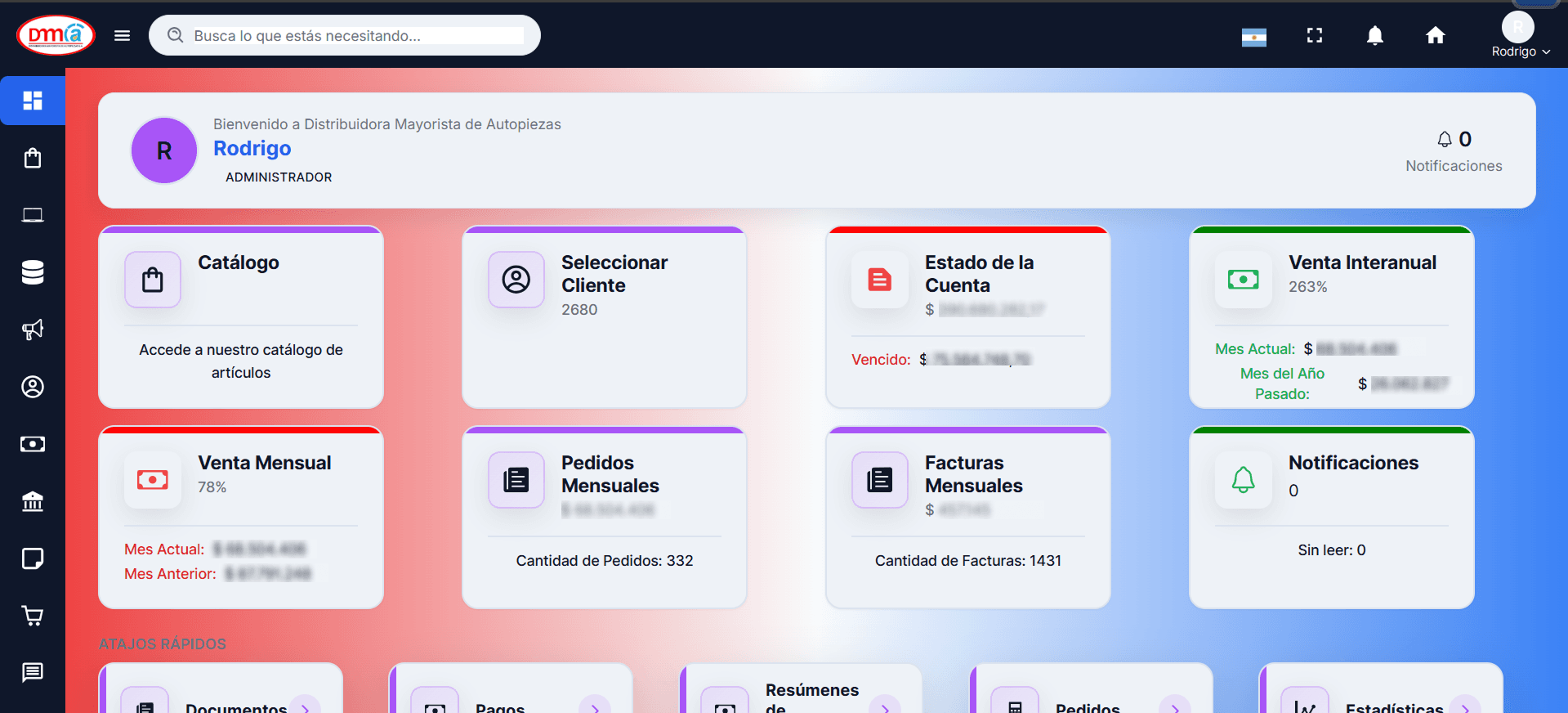The height and width of the screenshot is (713, 1568).
Task: Click the Estado de la Cuenta document icon
Action: pyautogui.click(x=880, y=280)
